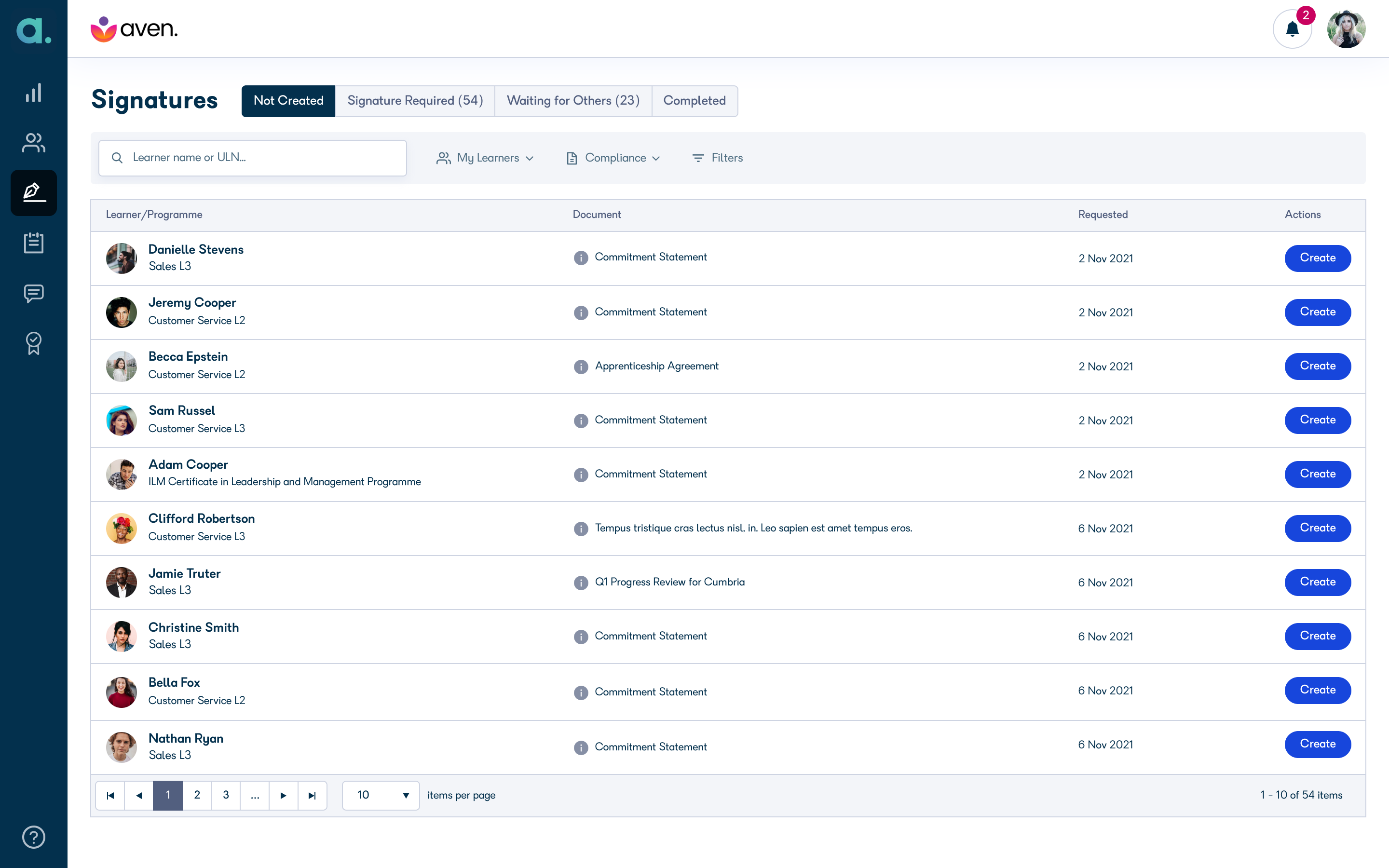Click Nathan Ryan's avatar photo
The width and height of the screenshot is (1389, 868).
pyautogui.click(x=121, y=747)
